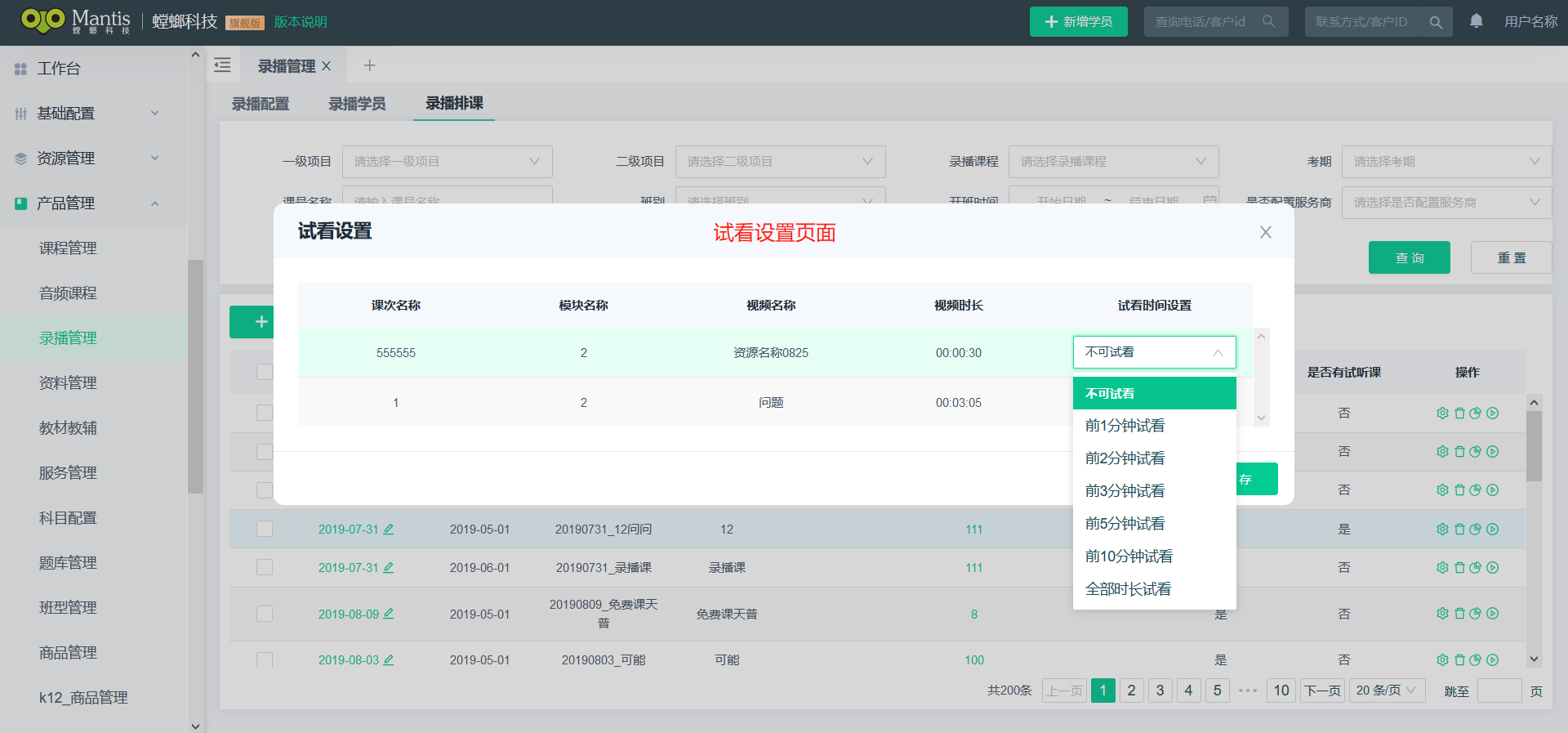Collapse sidebar with menu fold icon
The image size is (1568, 733).
pos(222,65)
